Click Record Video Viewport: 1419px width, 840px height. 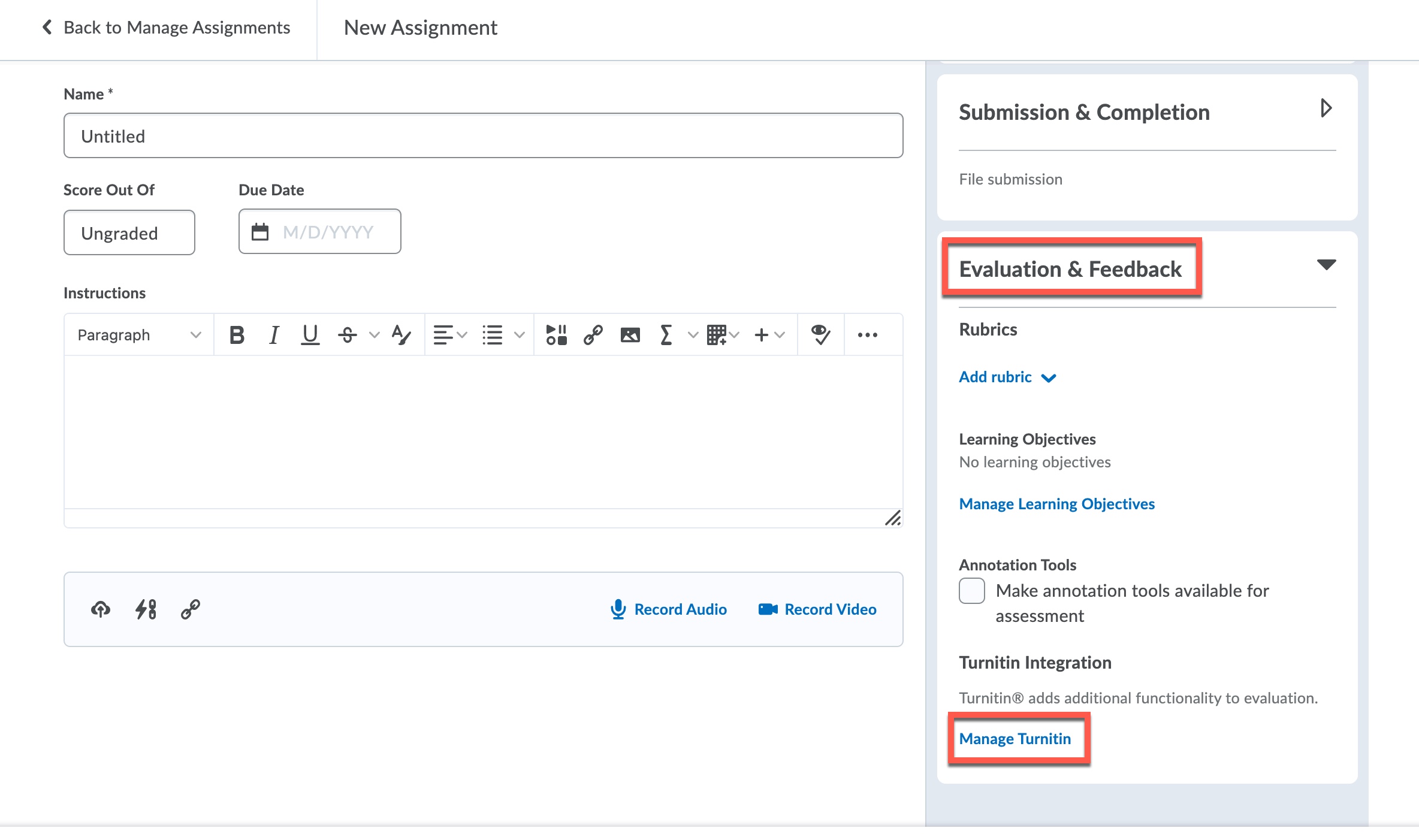coord(817,609)
